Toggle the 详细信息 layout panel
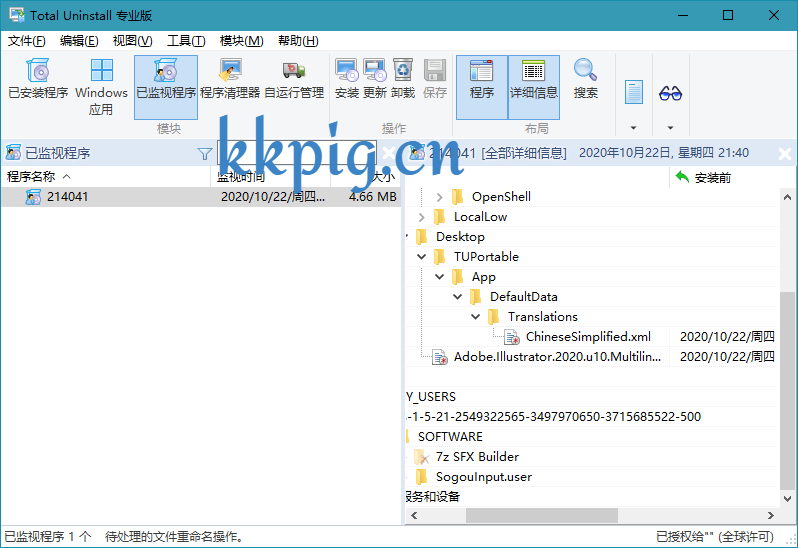 pyautogui.click(x=534, y=86)
